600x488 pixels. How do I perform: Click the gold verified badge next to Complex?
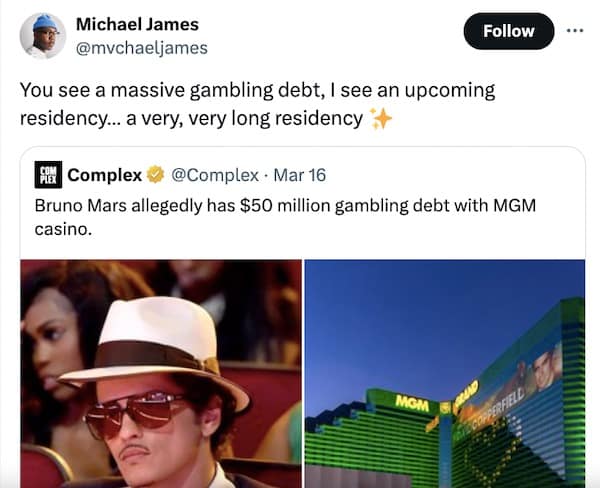[155, 175]
